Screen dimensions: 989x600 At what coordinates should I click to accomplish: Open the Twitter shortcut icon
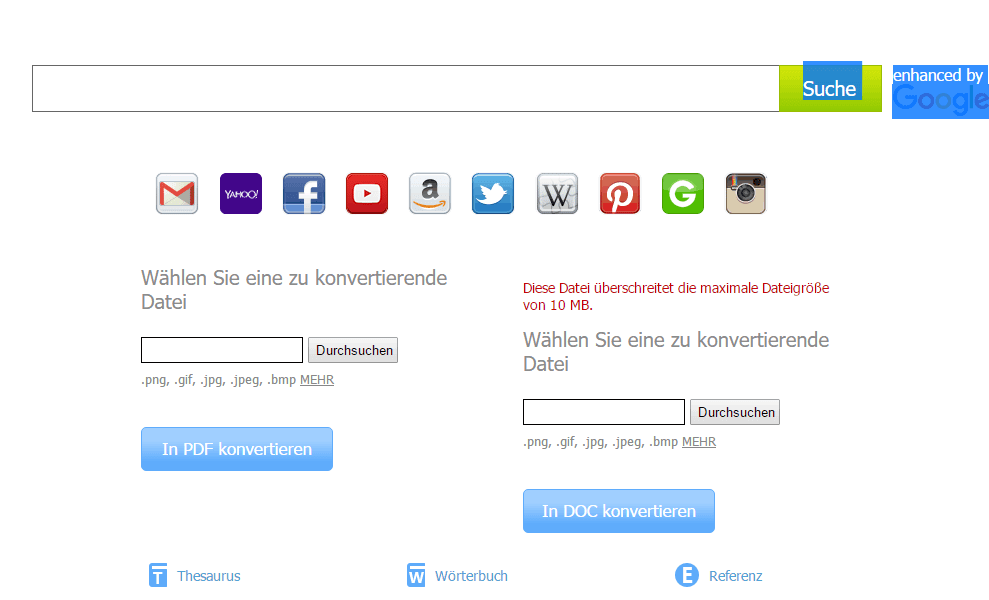tap(493, 194)
